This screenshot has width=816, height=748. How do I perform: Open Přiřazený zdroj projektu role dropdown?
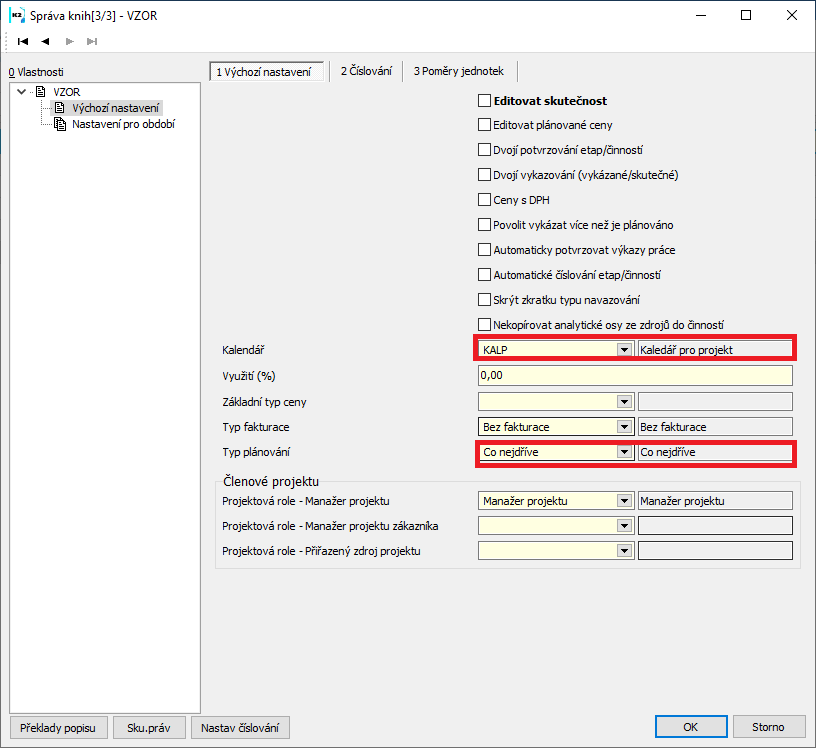point(624,551)
